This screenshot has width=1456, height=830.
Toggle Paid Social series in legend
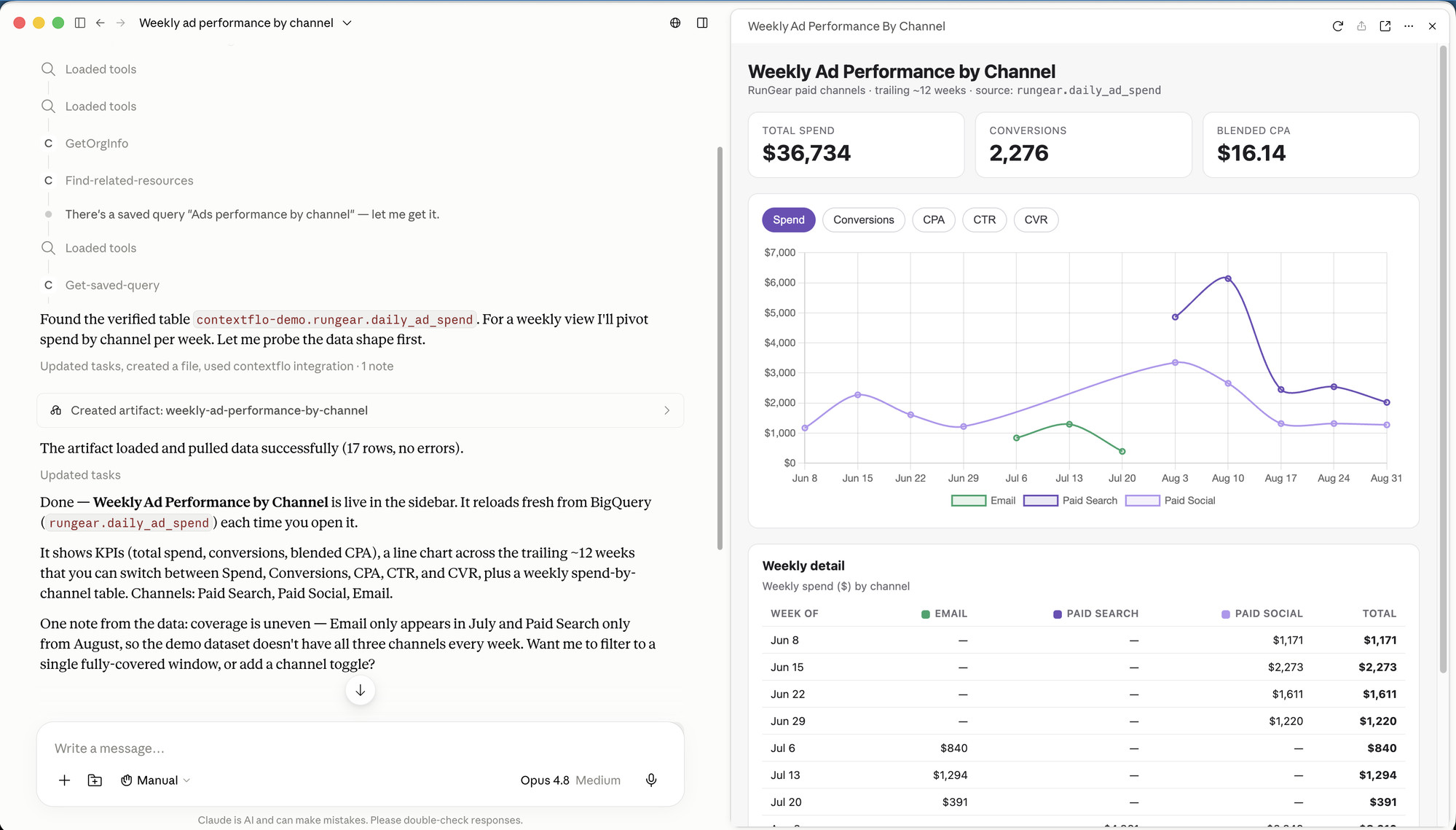tap(1170, 501)
